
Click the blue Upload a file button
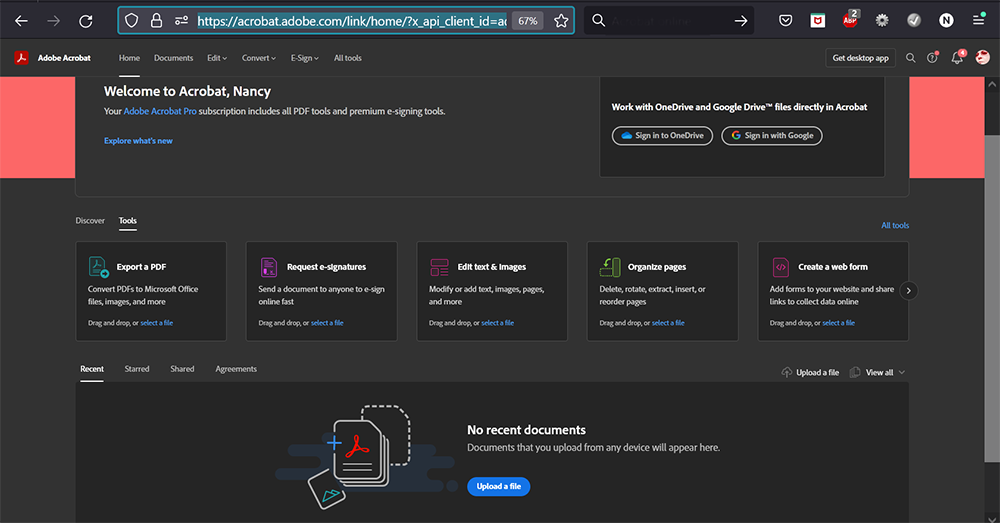coord(498,487)
